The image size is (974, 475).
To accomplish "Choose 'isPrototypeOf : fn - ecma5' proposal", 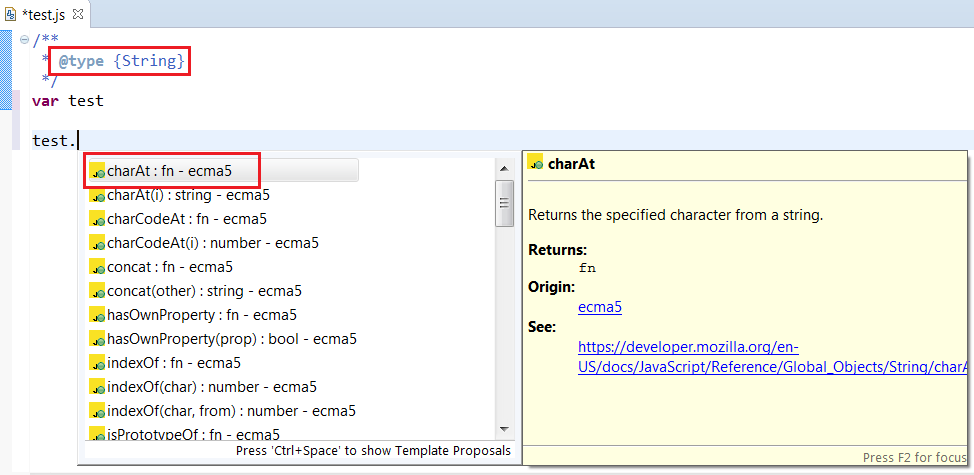I will [184, 434].
